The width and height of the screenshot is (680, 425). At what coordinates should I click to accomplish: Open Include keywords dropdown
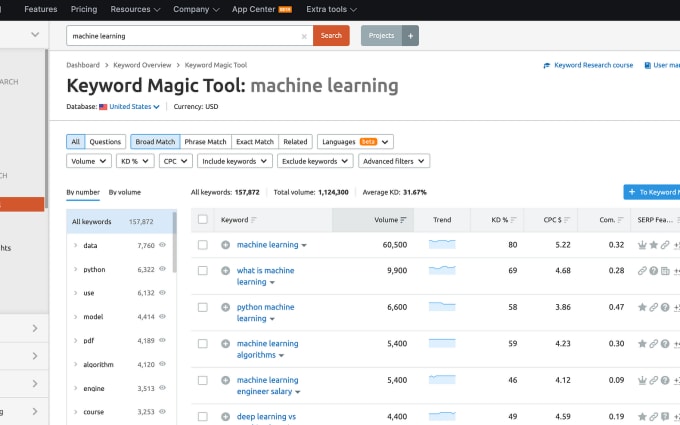click(x=235, y=161)
